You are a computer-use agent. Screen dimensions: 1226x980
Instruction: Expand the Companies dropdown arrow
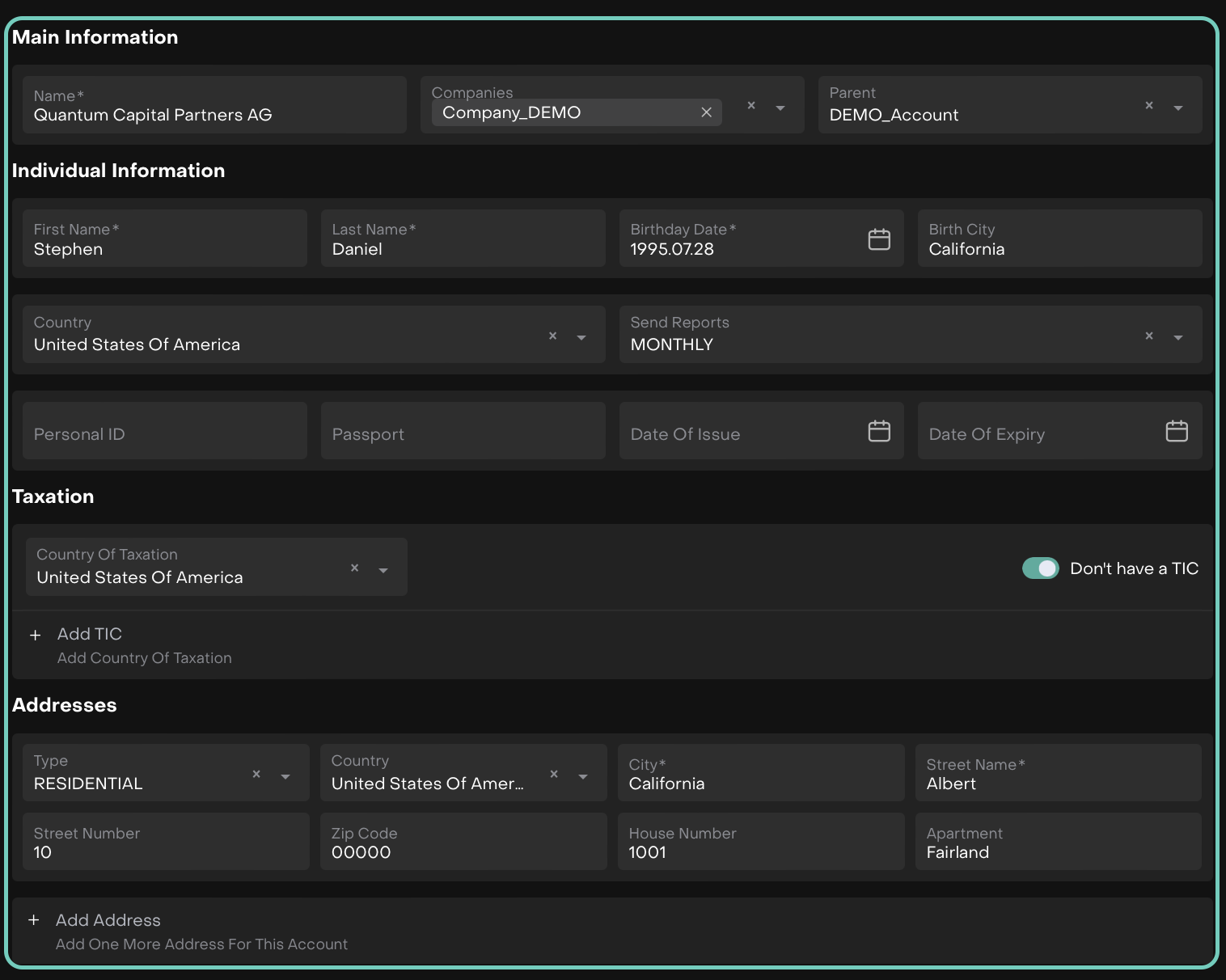[x=780, y=108]
